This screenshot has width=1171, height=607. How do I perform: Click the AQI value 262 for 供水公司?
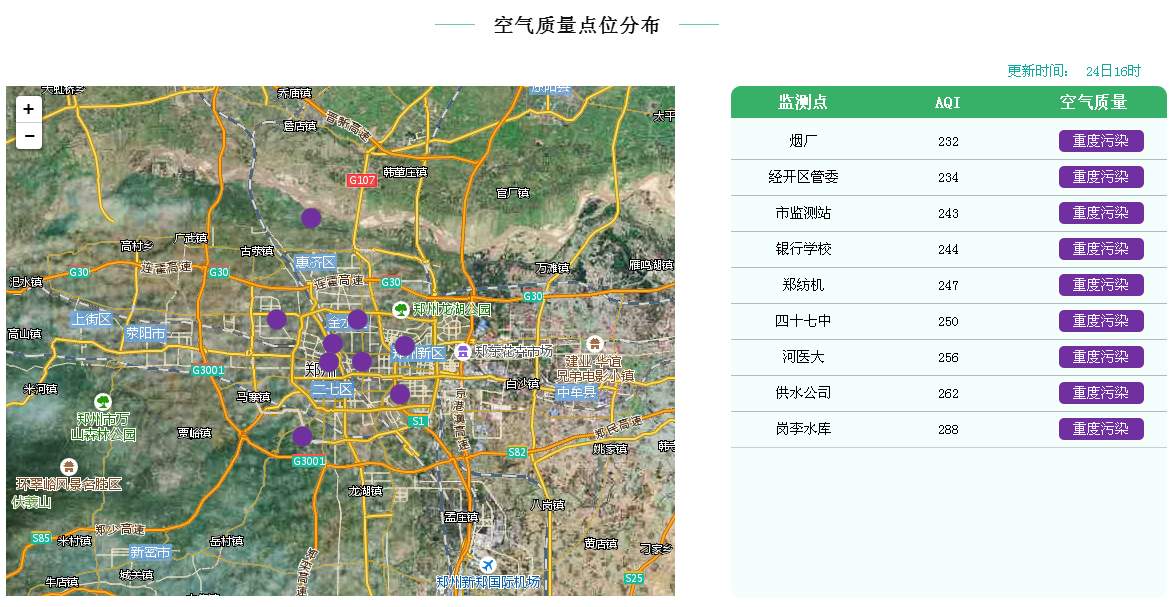coord(948,393)
